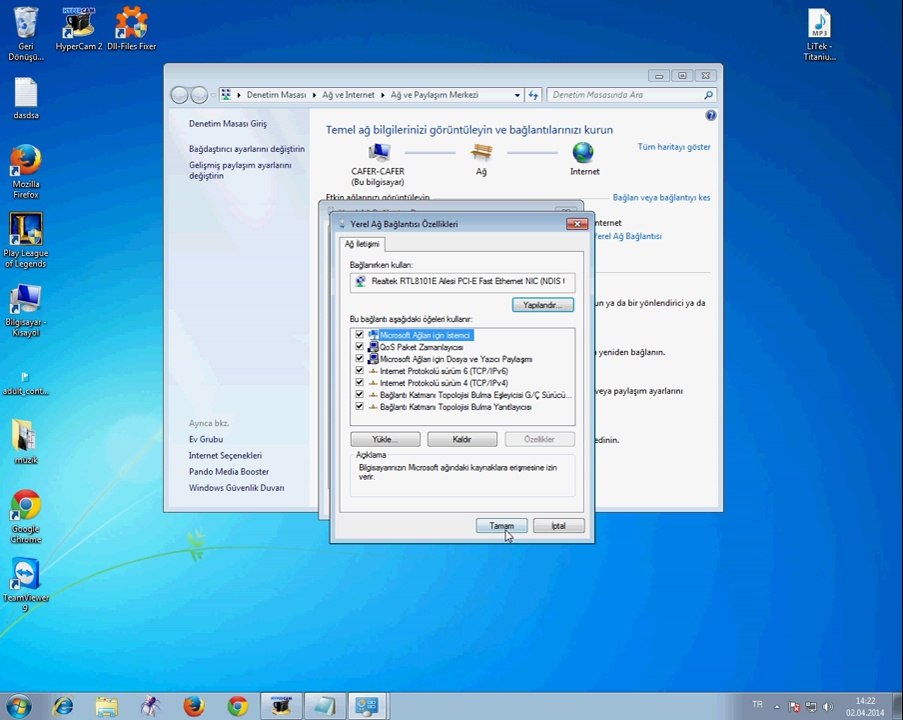This screenshot has width=903, height=720.
Task: Select the Ağ İletişimi tab
Action: (362, 244)
